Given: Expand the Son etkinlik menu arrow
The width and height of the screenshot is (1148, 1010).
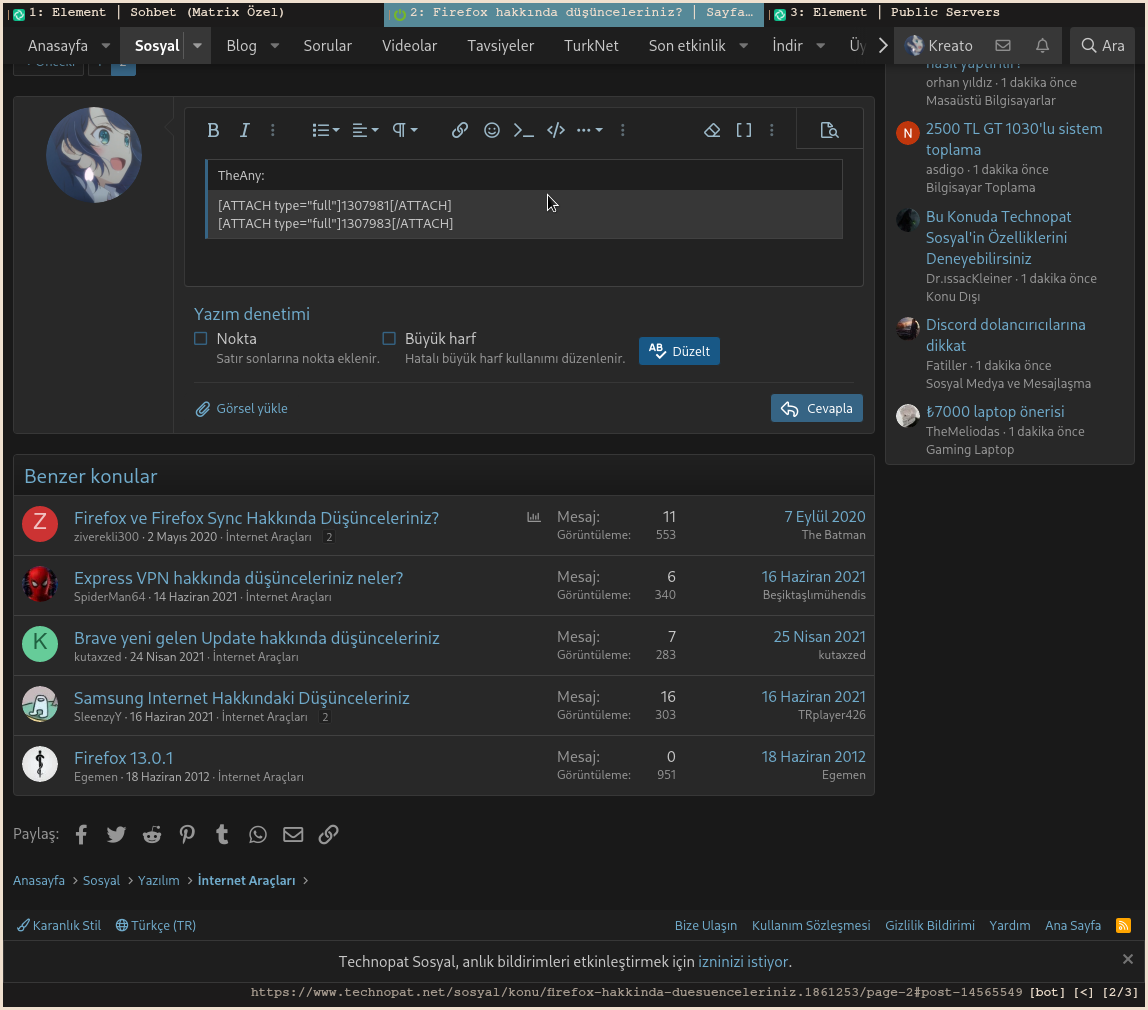Looking at the screenshot, I should click(x=744, y=45).
